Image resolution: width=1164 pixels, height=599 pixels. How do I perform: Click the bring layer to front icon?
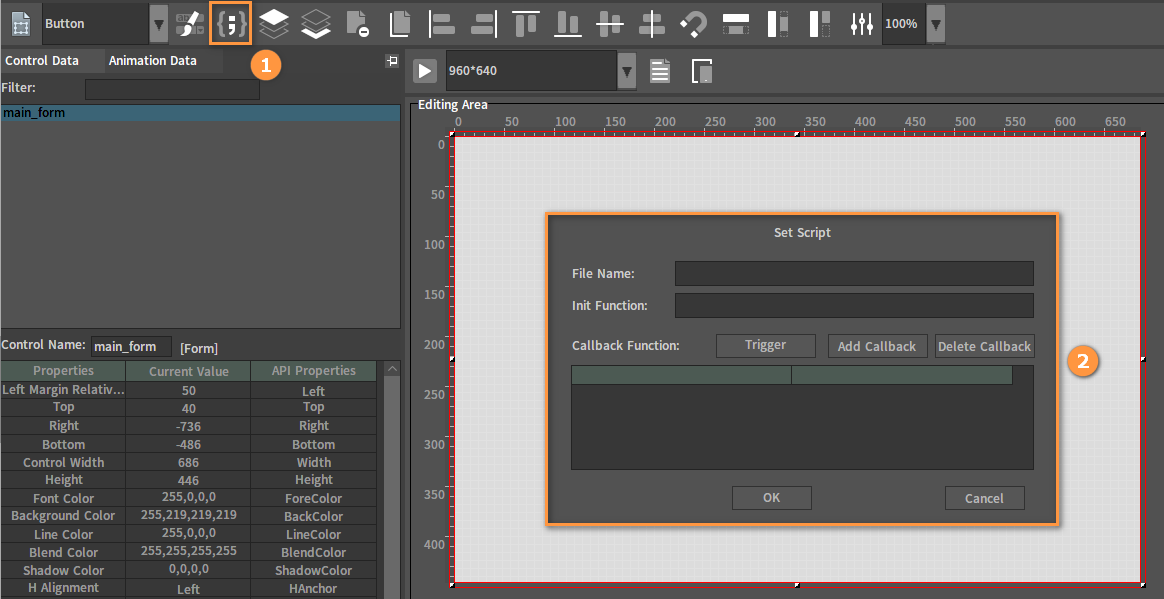click(x=274, y=24)
